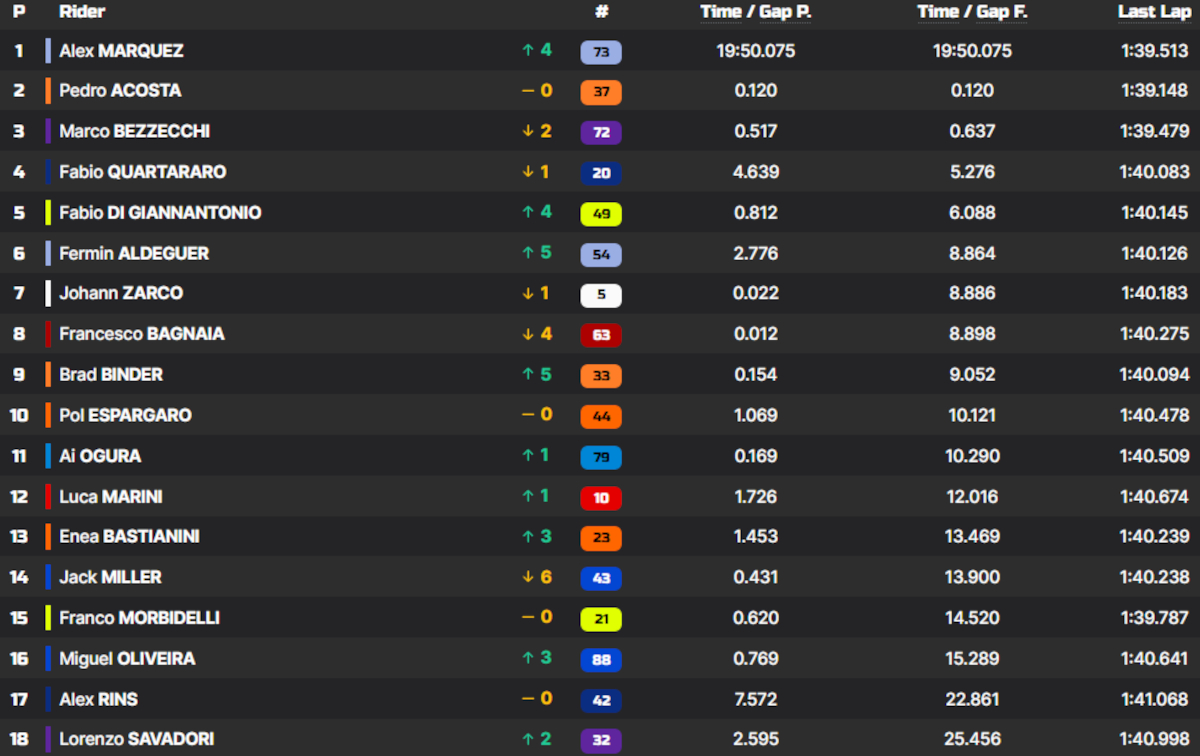Click the red 63 number badge
This screenshot has height=756, width=1200.
[601, 335]
